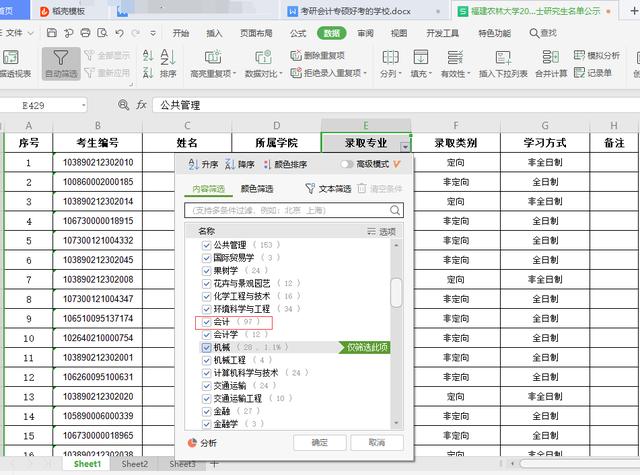Click the 确定 button
Image resolution: width=640 pixels, height=475 pixels.
(319, 442)
